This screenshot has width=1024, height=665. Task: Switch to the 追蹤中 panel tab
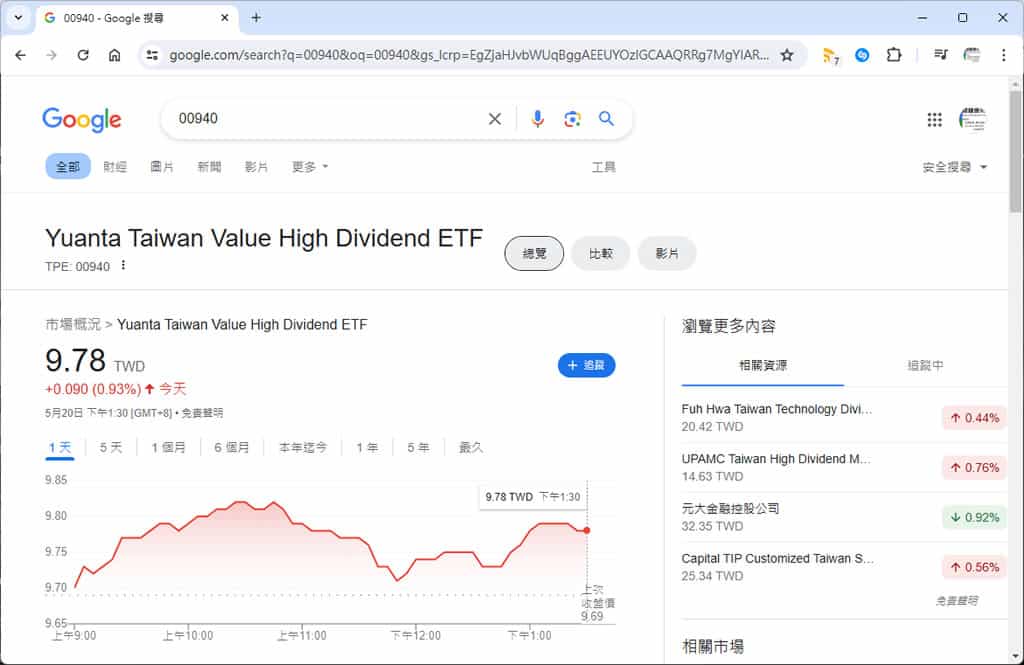pyautogui.click(x=925, y=365)
